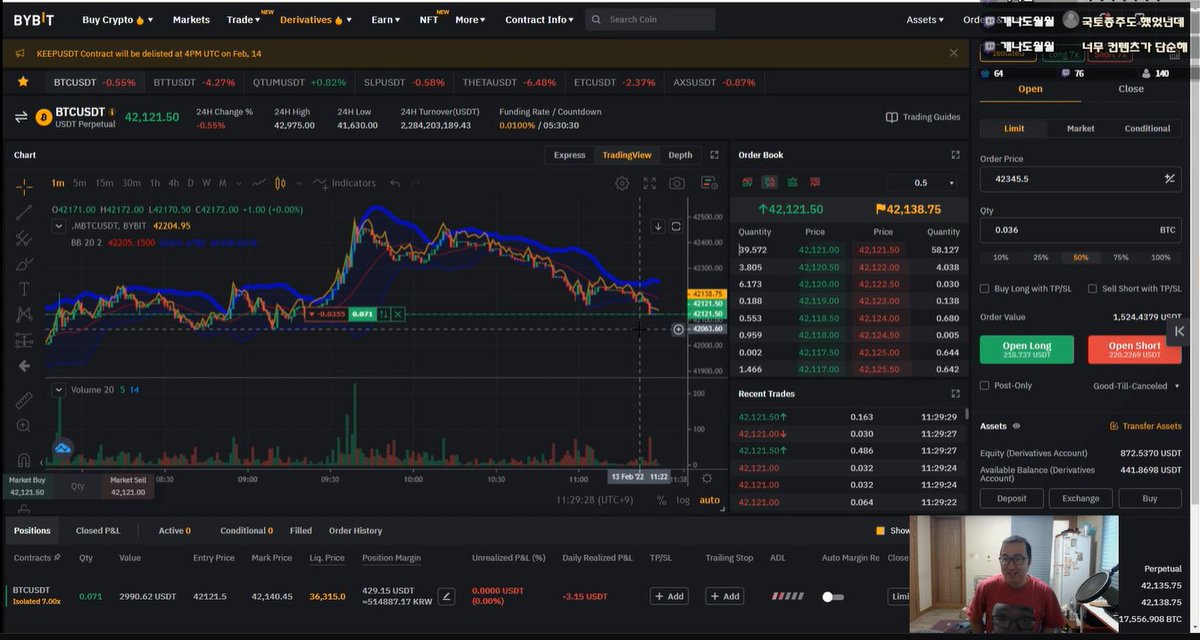The image size is (1200, 640).
Task: Toggle auto scale on chart
Action: [709, 500]
